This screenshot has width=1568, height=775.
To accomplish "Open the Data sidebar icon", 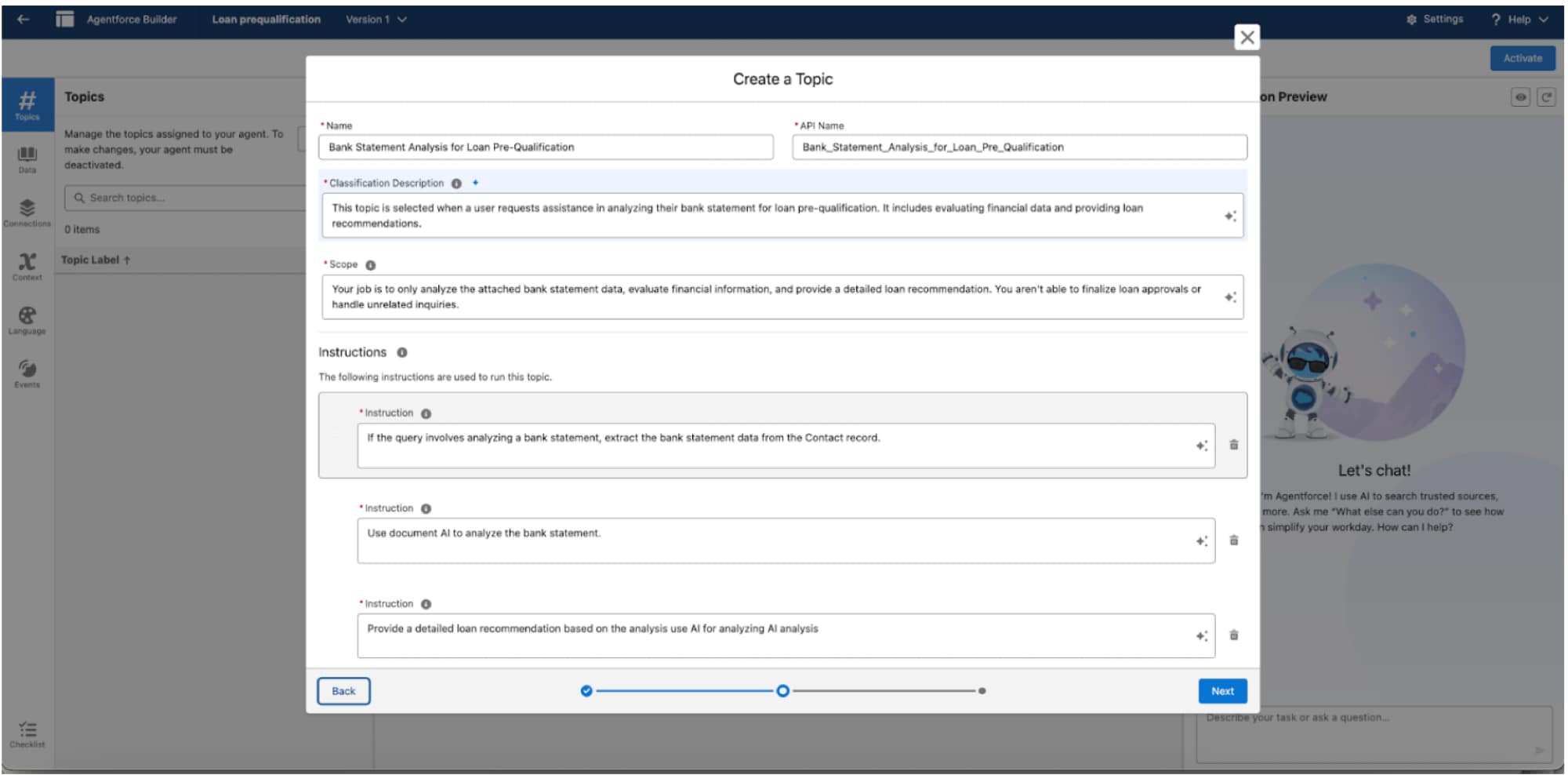I will (x=27, y=158).
